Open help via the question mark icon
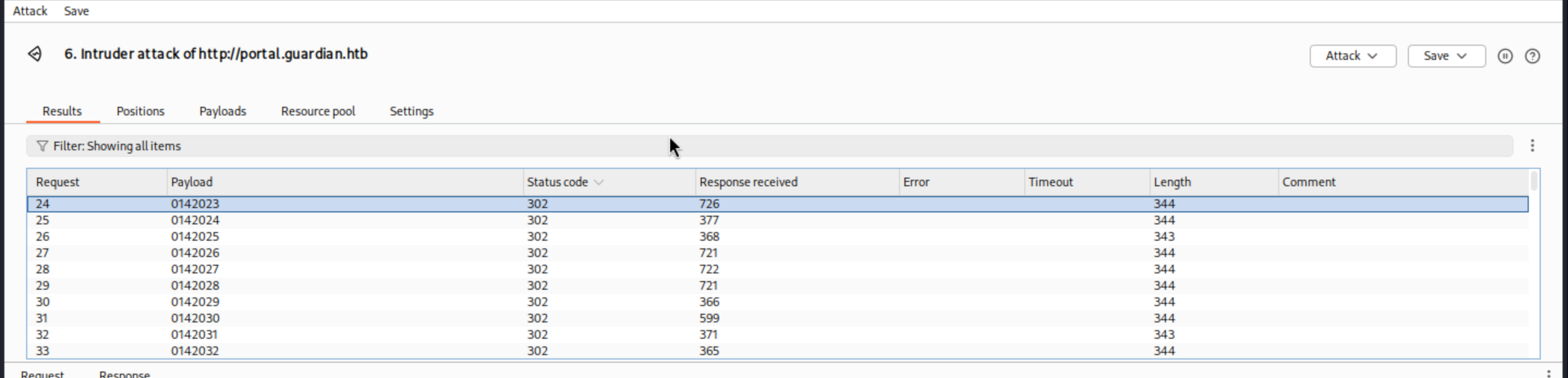Screen dimensions: 1568x378 1532,56
